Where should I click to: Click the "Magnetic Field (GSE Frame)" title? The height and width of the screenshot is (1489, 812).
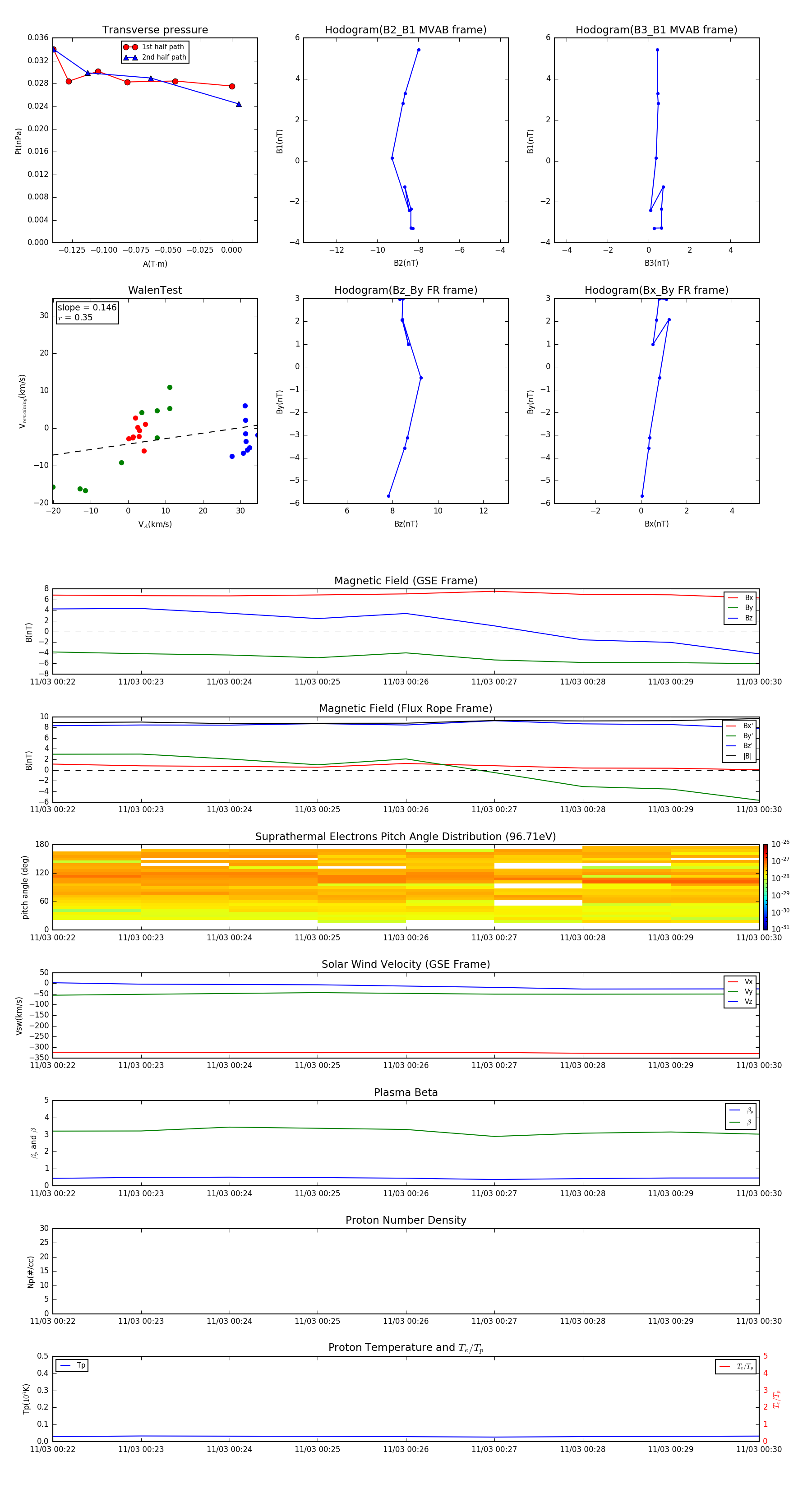406,581
